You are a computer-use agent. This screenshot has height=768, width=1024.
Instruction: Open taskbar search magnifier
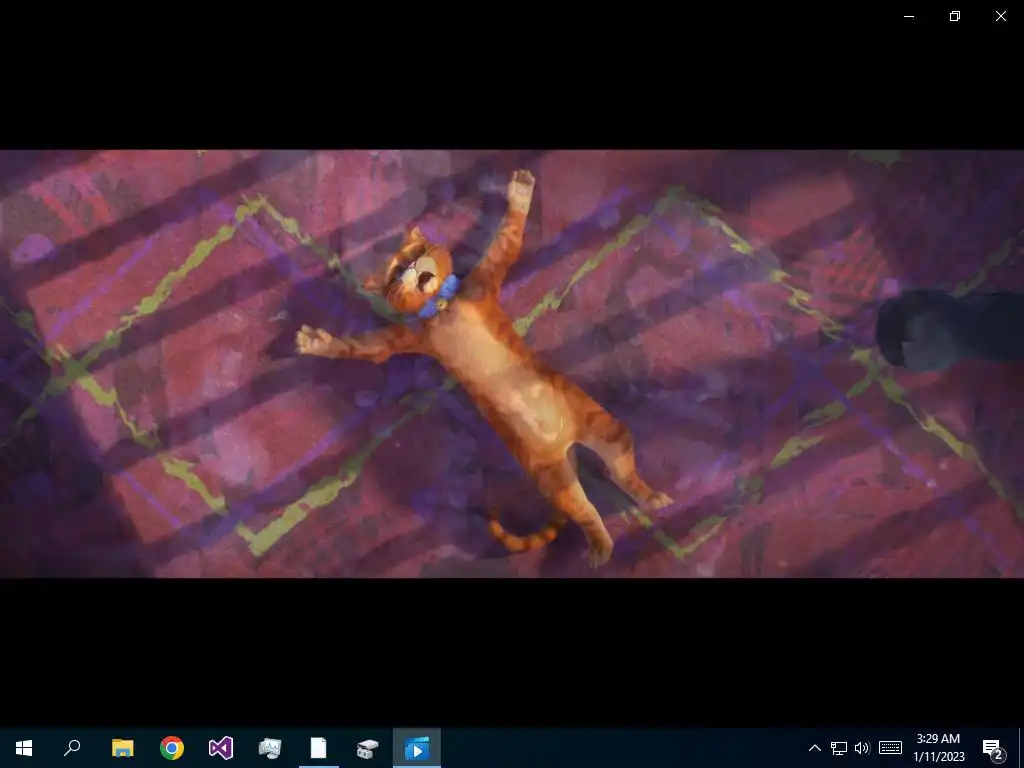point(72,748)
